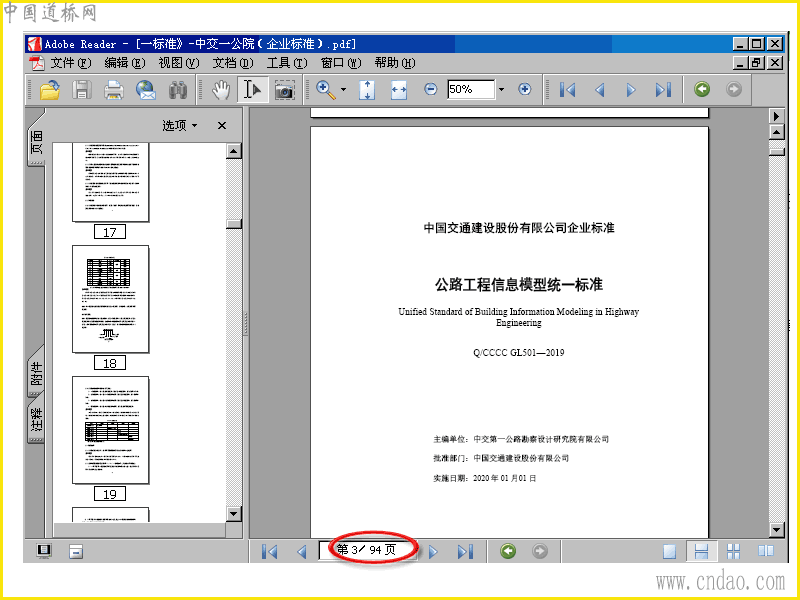Open the 选项 options dropdown in pages panel
The image size is (800, 600).
(x=180, y=126)
